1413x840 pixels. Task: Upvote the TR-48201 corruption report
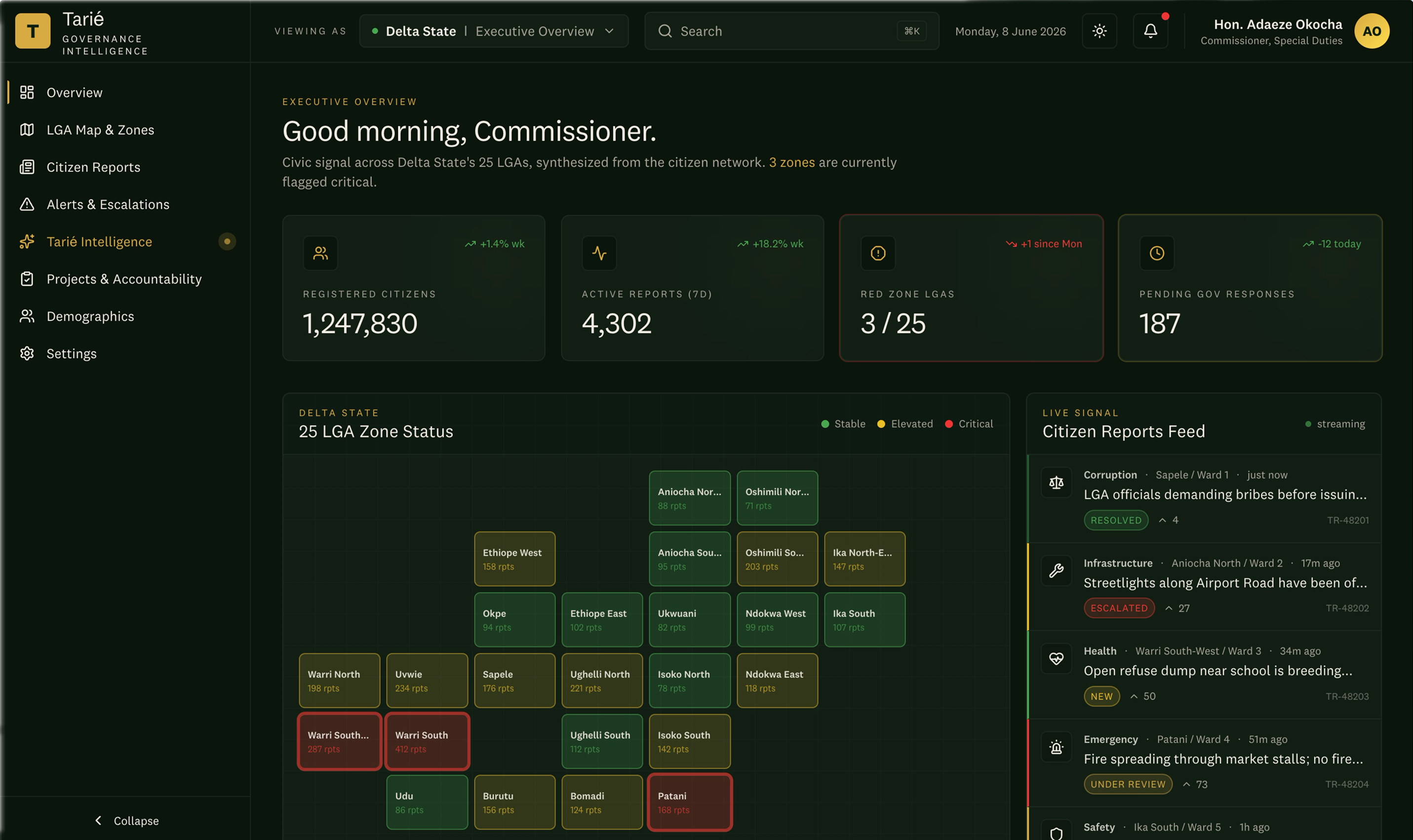coord(1168,520)
